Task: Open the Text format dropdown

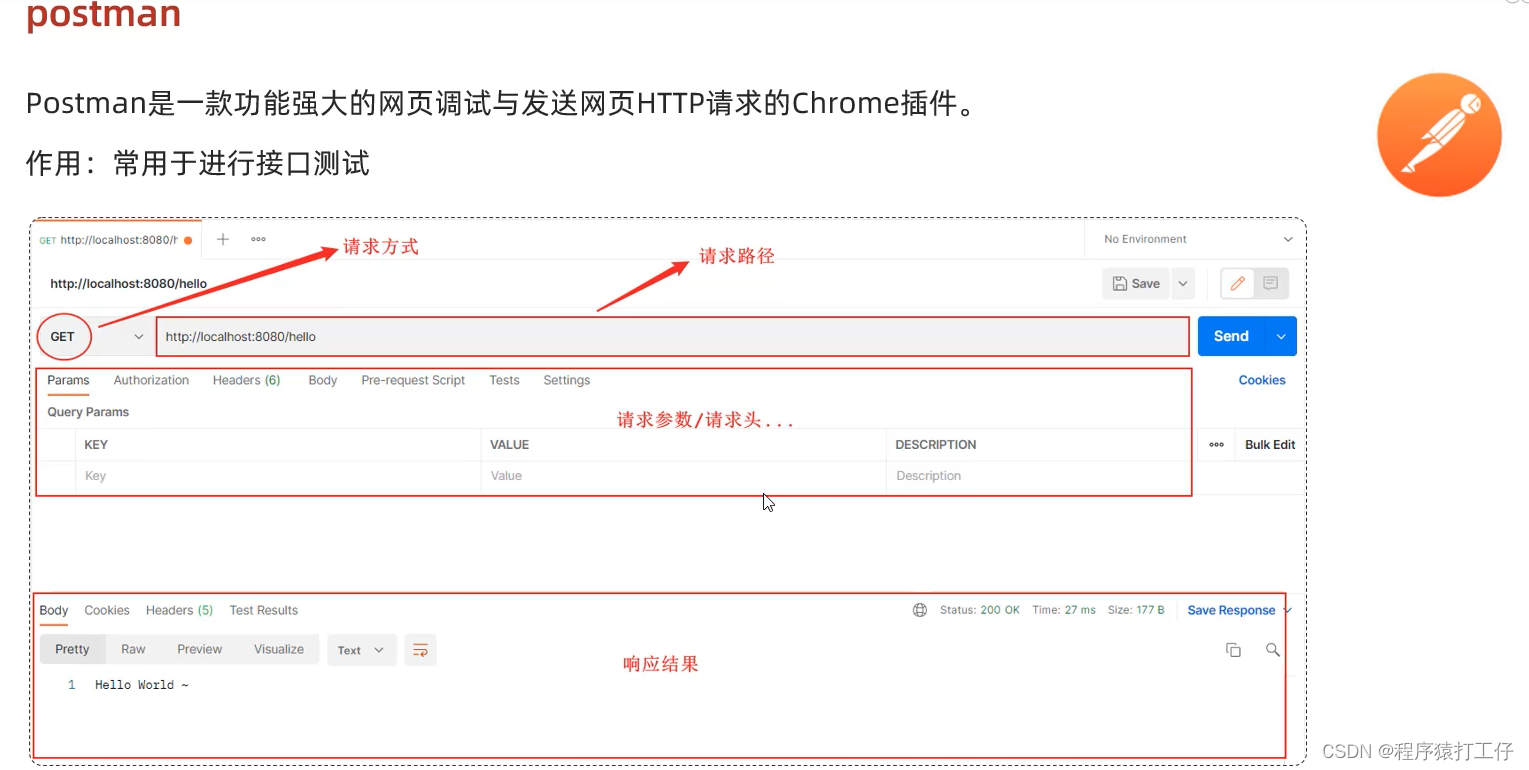Action: pyautogui.click(x=361, y=650)
